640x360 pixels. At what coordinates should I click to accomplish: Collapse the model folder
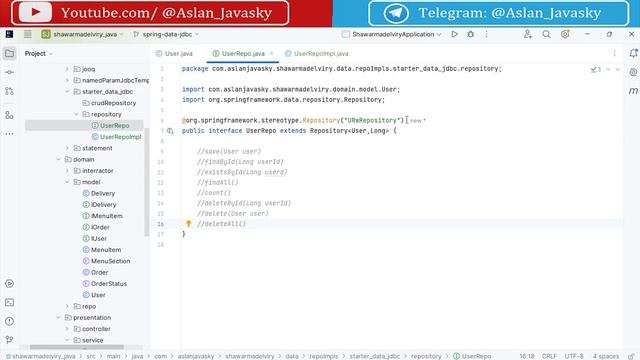coord(67,182)
